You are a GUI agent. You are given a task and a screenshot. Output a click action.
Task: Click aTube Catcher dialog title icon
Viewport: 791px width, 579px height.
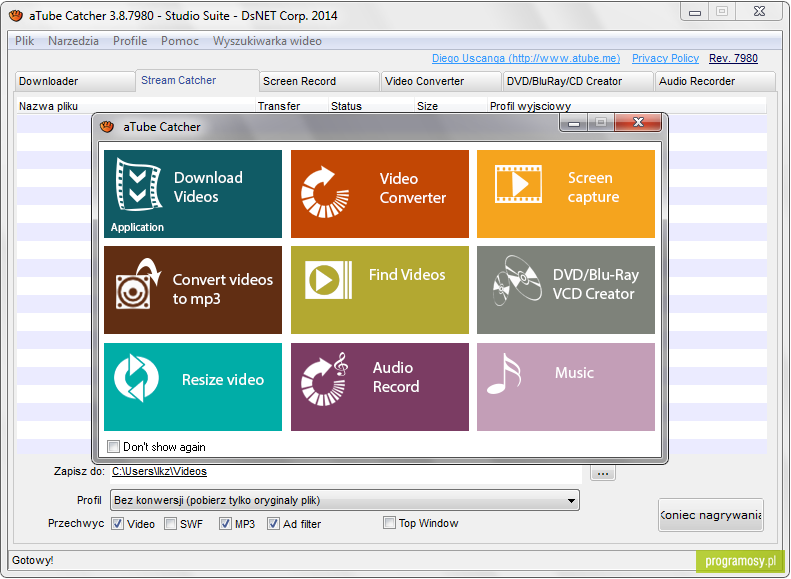coord(106,127)
